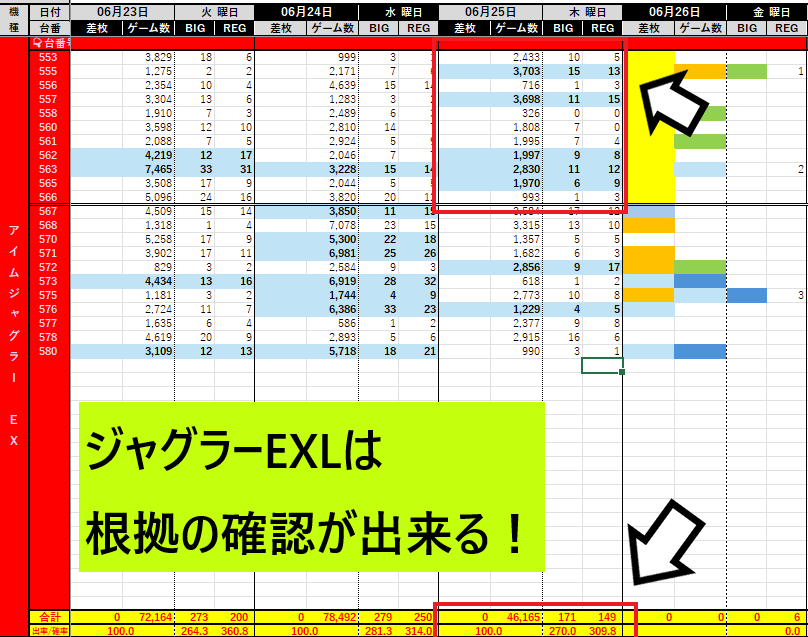This screenshot has width=808, height=637.
Task: Click the ゲーム数 column header under 06月26日
Action: (701, 28)
